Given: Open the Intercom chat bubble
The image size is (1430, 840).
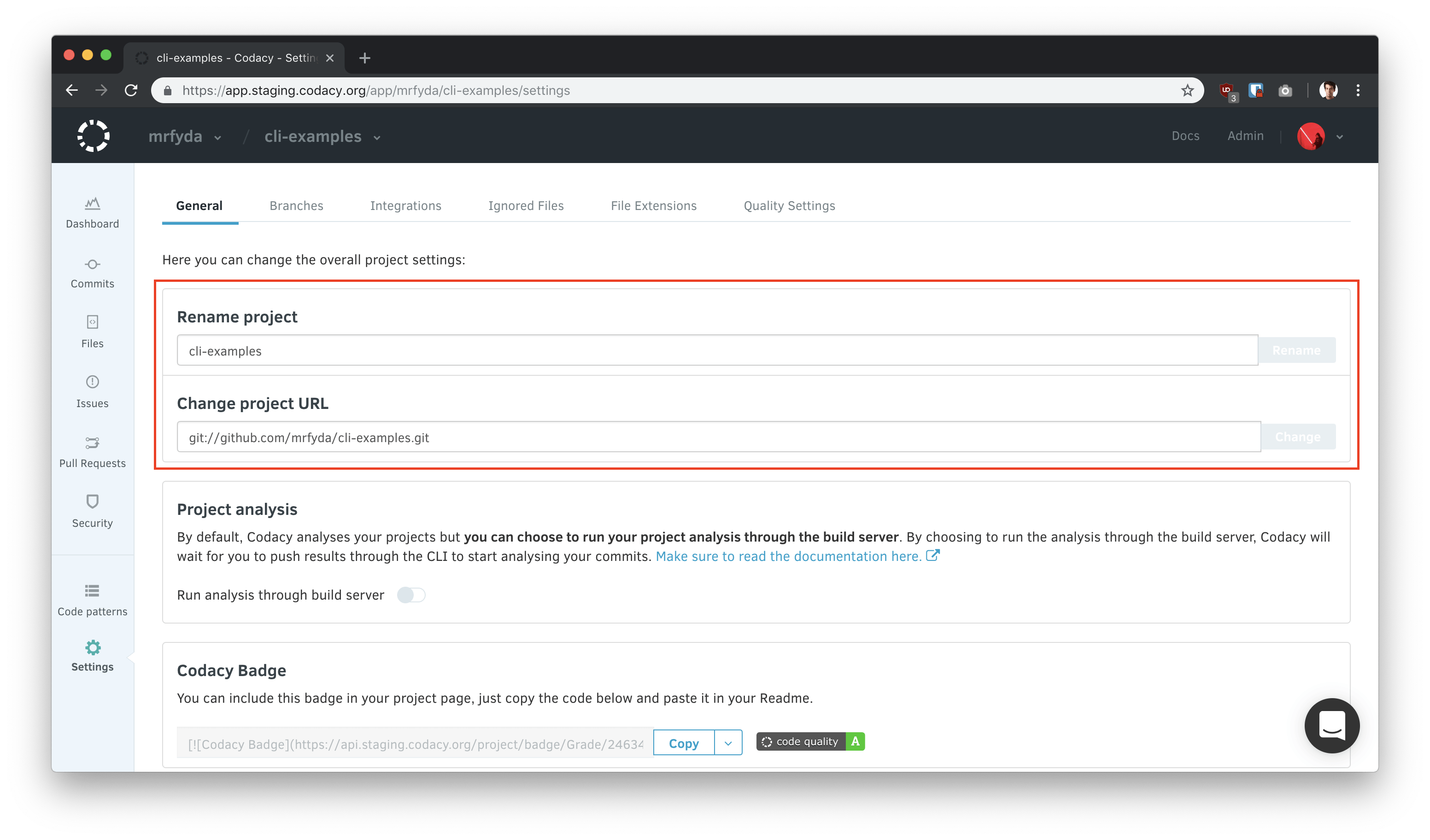Looking at the screenshot, I should click(1332, 725).
